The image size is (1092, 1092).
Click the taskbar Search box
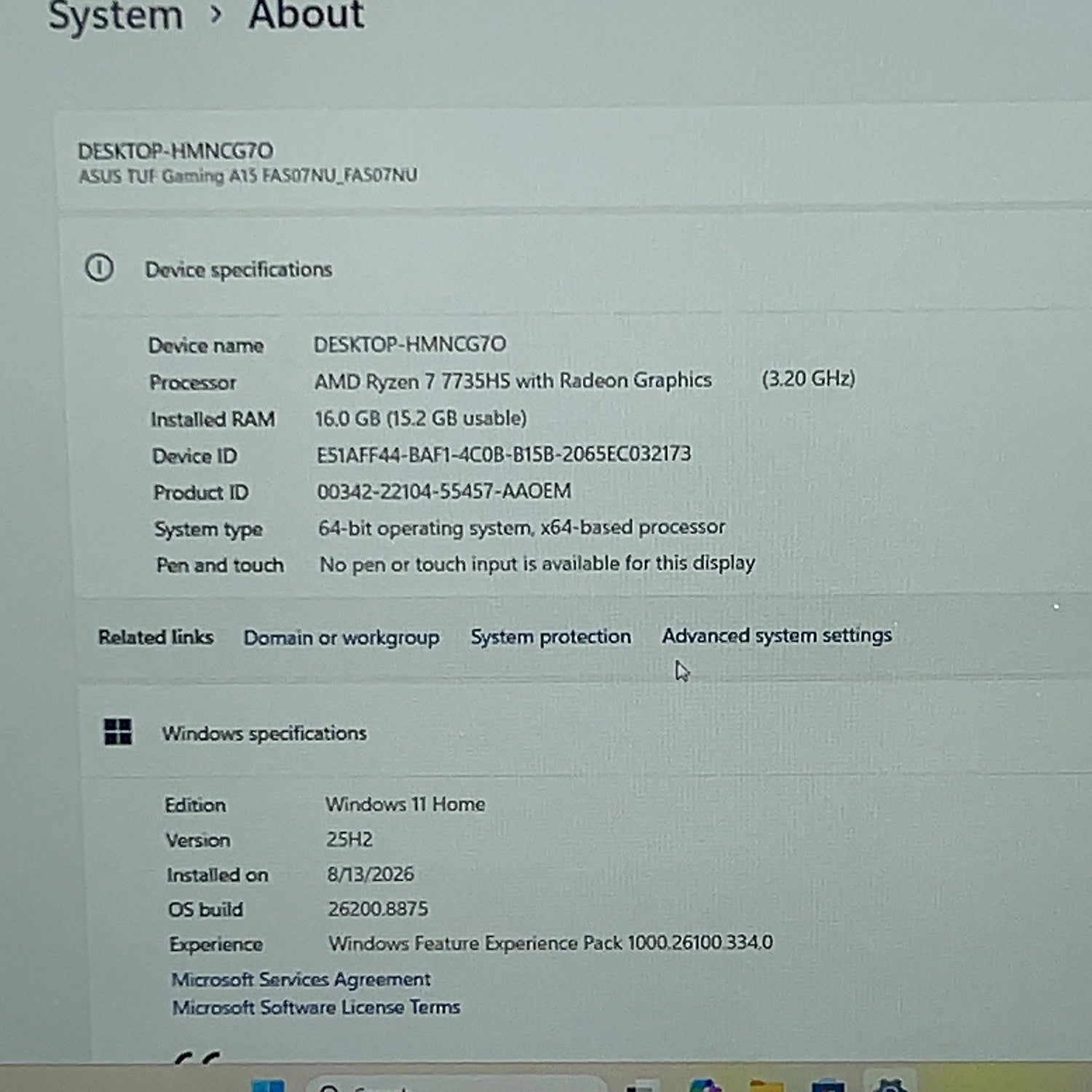pos(456,1085)
